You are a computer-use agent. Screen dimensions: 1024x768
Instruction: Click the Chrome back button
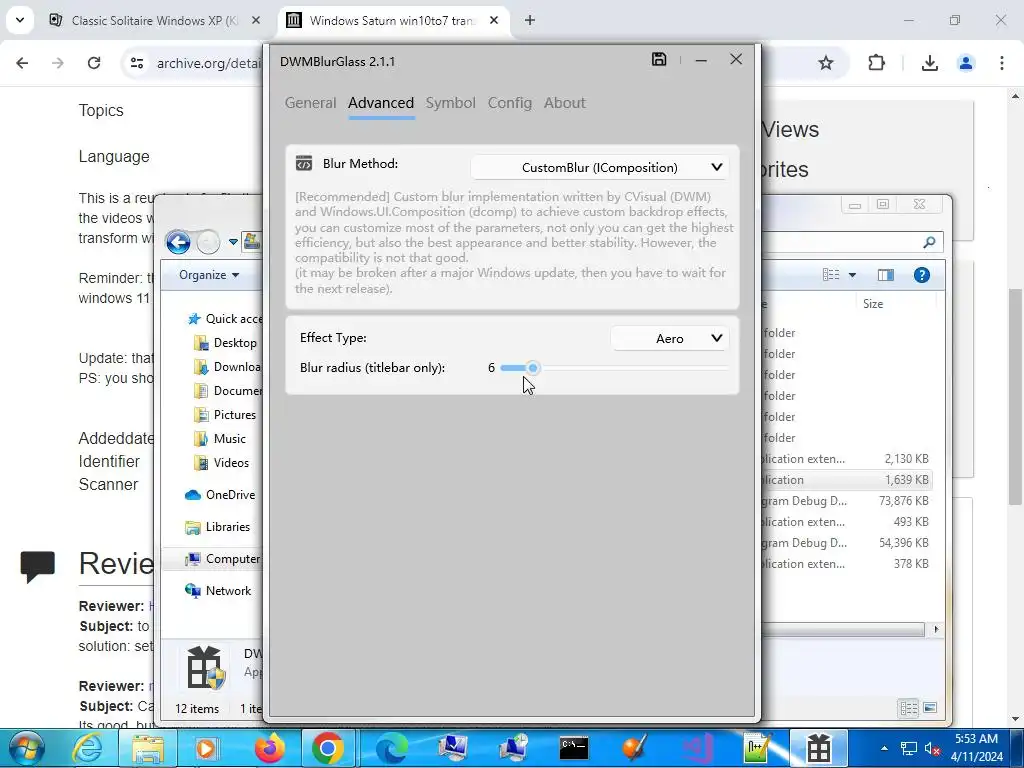(x=22, y=63)
